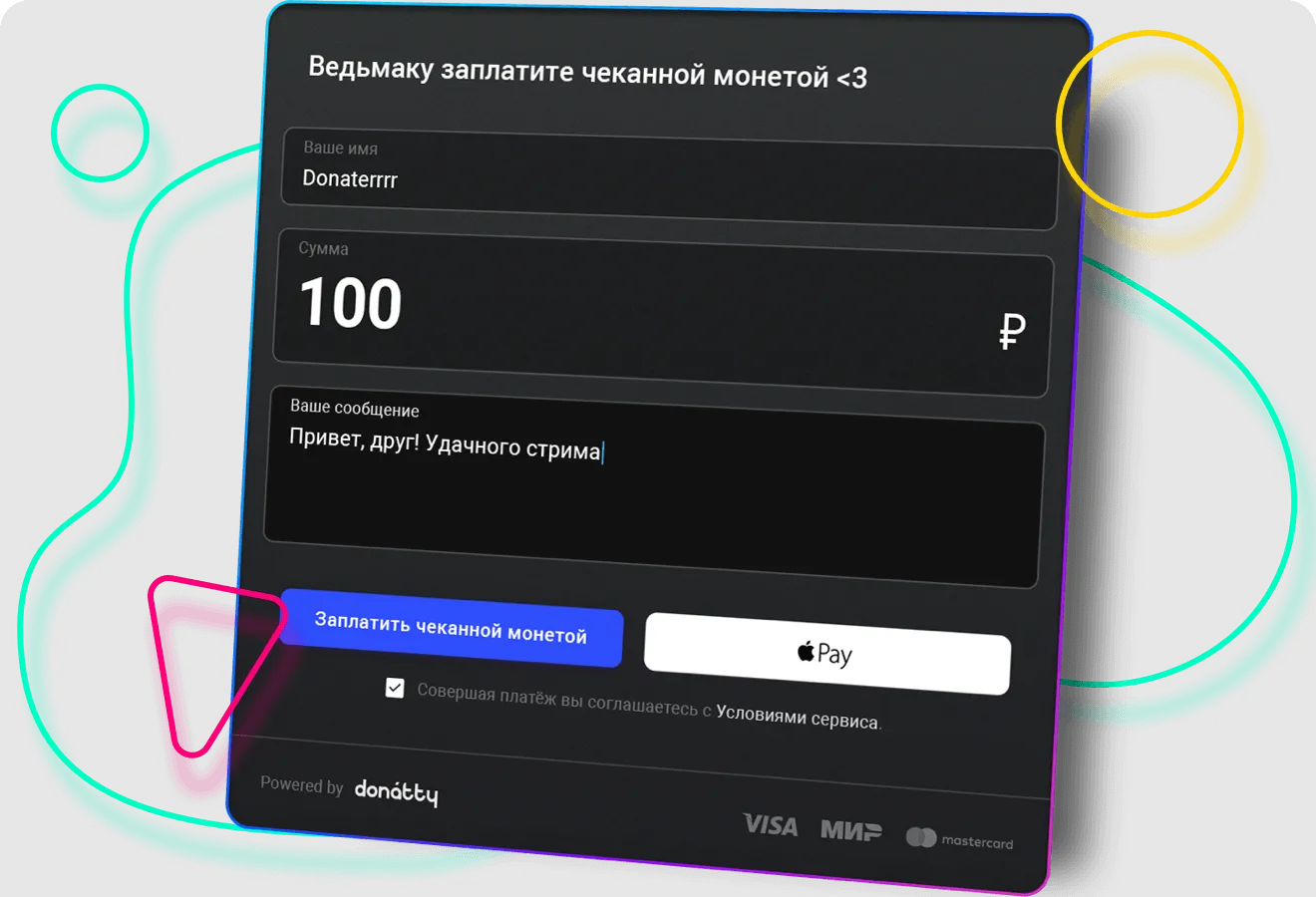Click the small teal circle decoration
Image resolution: width=1316 pixels, height=897 pixels.
click(x=100, y=133)
